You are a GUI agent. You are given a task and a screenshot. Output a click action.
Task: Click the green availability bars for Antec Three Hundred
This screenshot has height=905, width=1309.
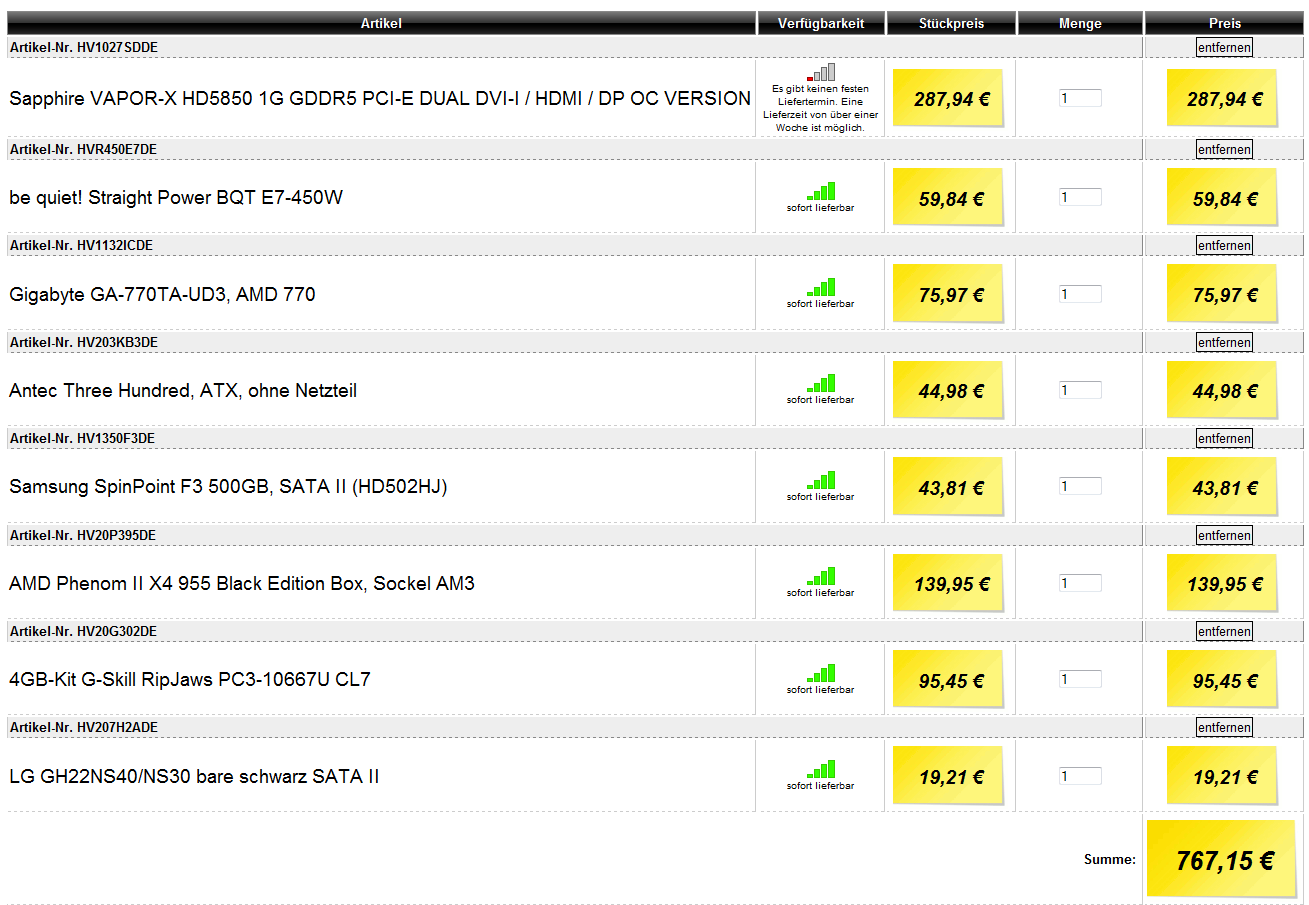[821, 383]
